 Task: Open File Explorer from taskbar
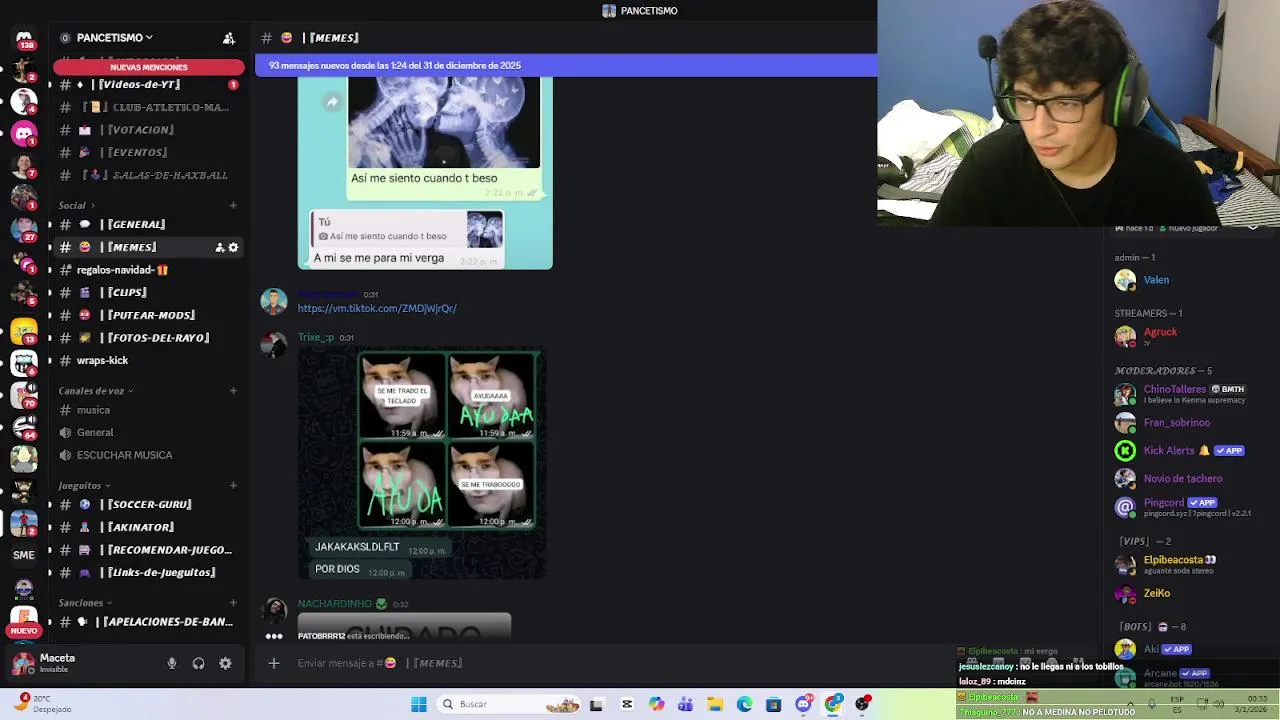pyautogui.click(x=714, y=704)
